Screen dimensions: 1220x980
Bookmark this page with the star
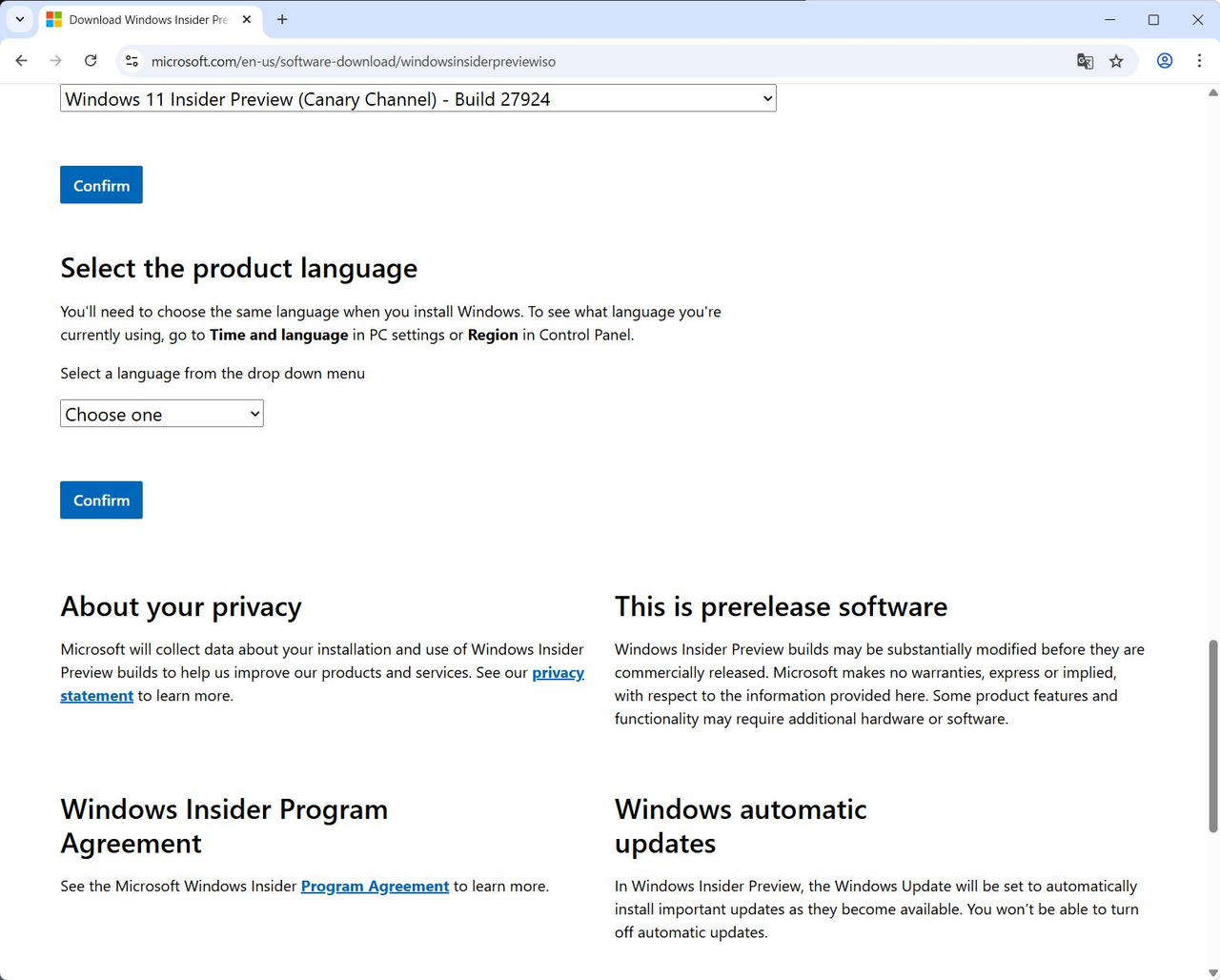coord(1116,61)
